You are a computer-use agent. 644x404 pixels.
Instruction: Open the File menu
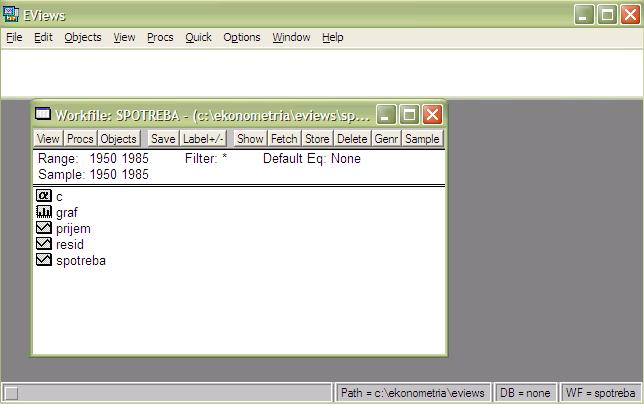point(13,37)
